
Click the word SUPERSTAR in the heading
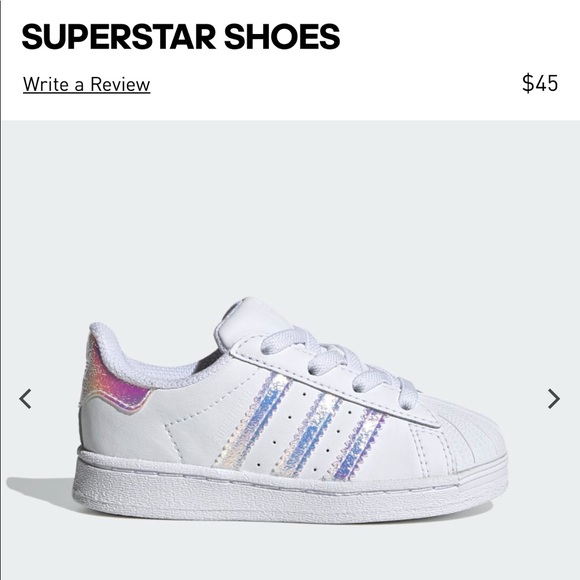pos(119,37)
